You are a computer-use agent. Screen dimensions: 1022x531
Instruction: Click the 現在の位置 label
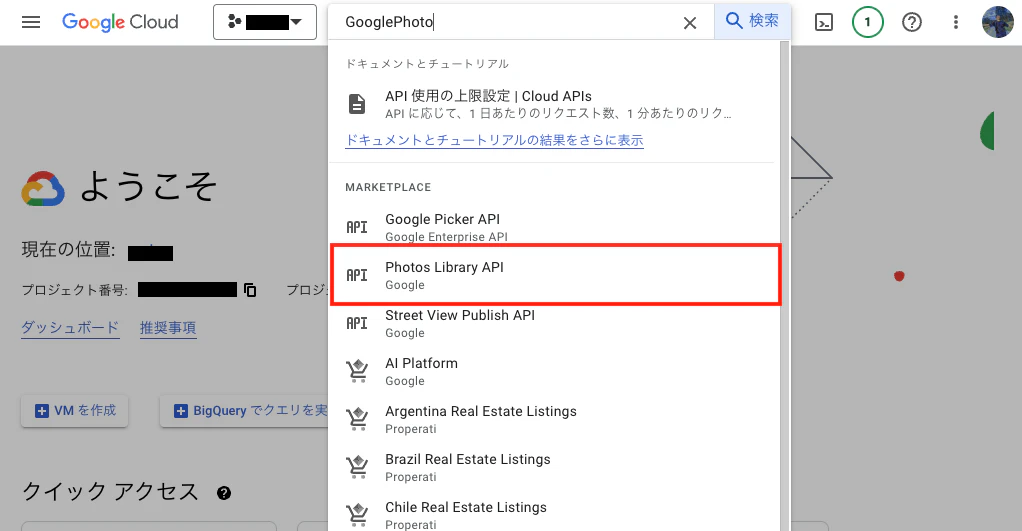coord(68,250)
